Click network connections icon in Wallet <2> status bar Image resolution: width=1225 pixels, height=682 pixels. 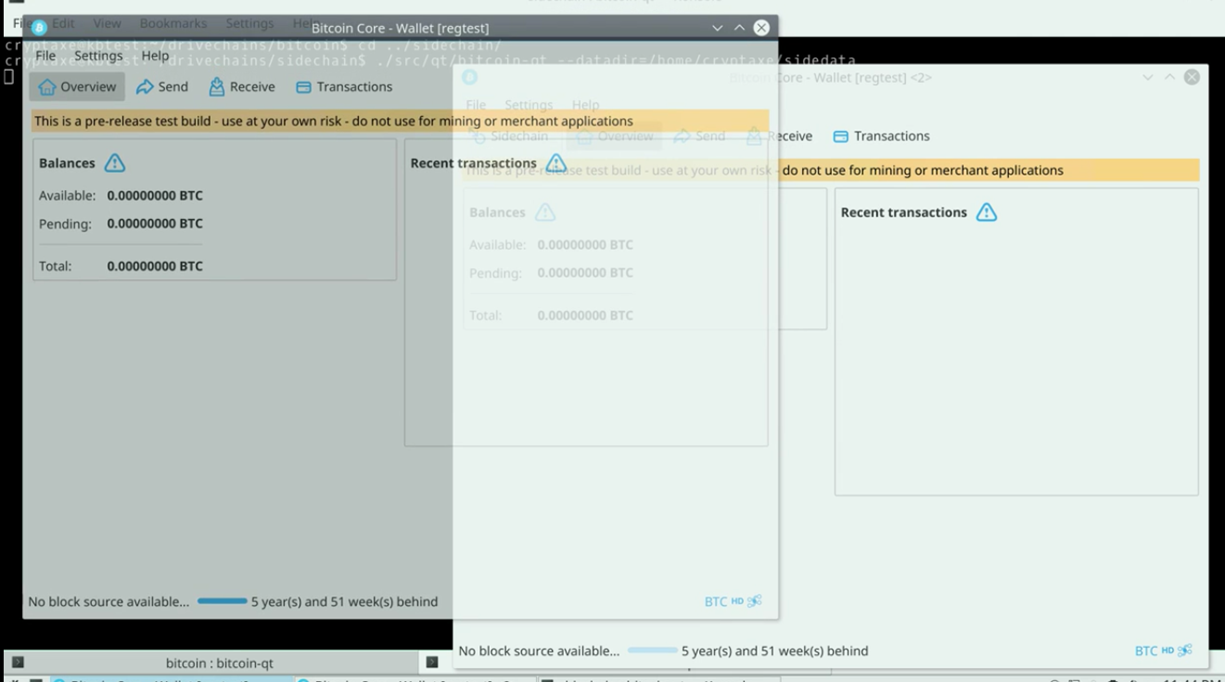[1185, 650]
